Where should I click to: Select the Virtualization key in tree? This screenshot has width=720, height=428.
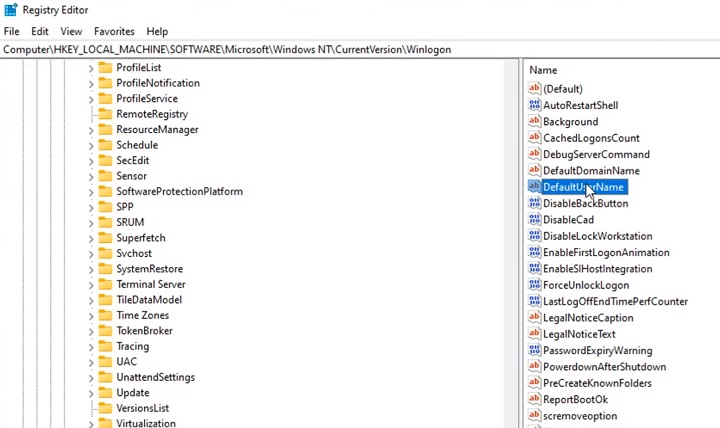pyautogui.click(x=146, y=423)
